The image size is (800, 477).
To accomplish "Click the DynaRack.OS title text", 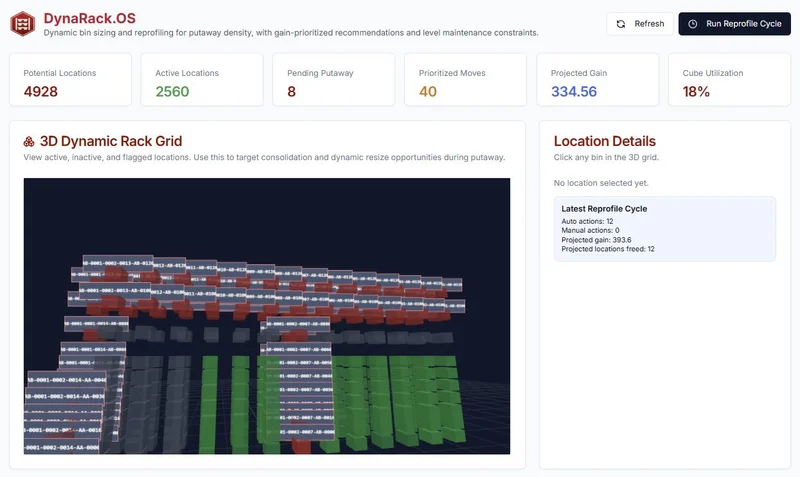I will pyautogui.click(x=89, y=18).
